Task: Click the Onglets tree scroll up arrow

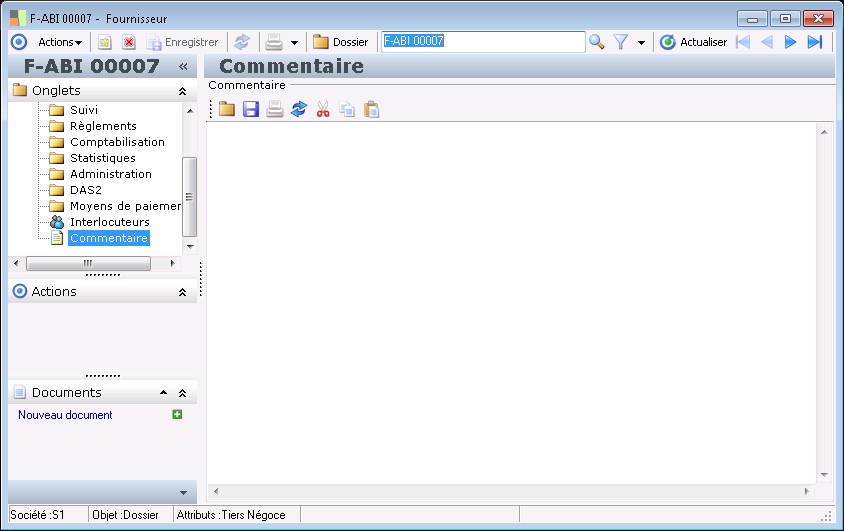Action: 190,111
